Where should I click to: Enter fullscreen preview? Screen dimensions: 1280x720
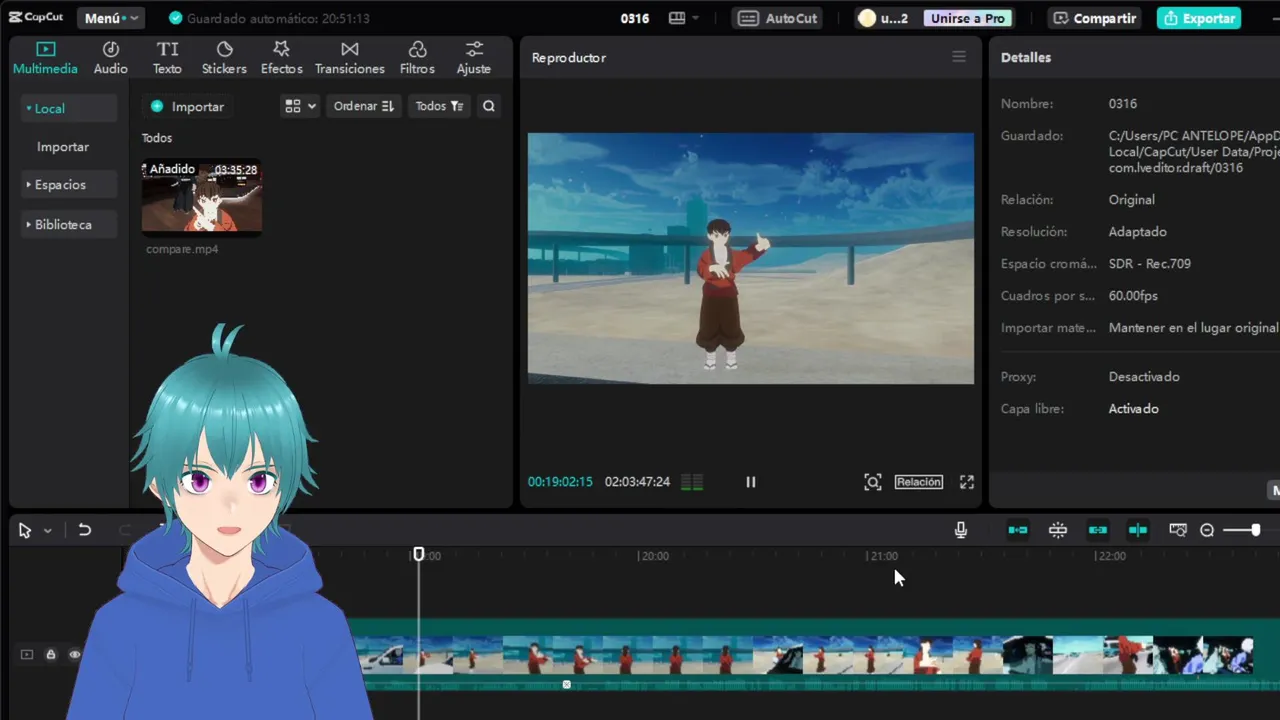click(x=967, y=482)
